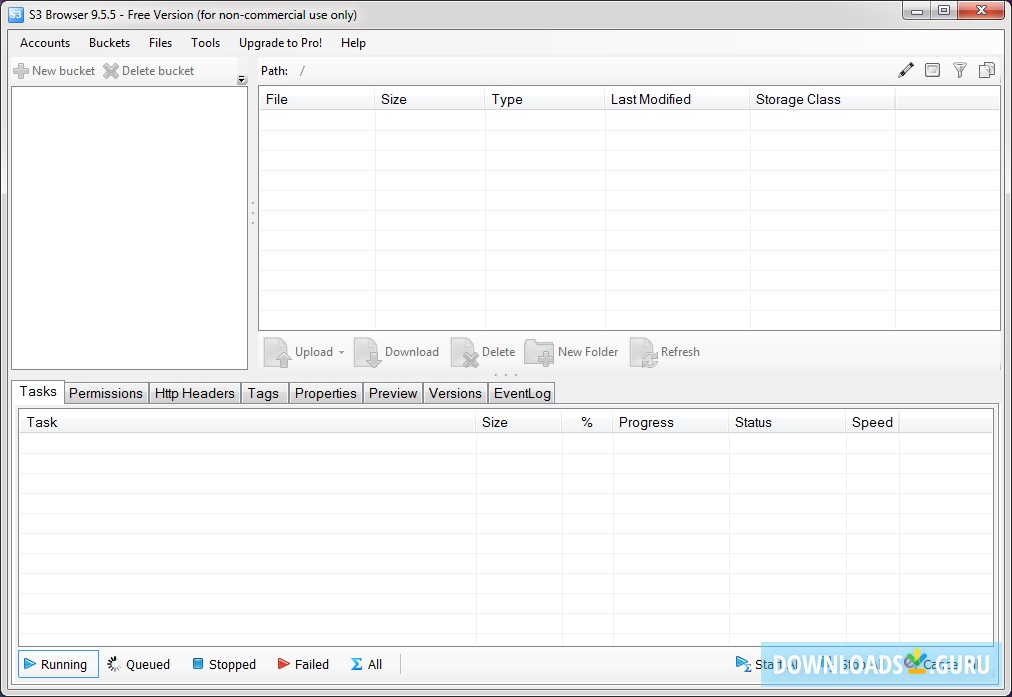Click the Upload file icon

(x=278, y=352)
